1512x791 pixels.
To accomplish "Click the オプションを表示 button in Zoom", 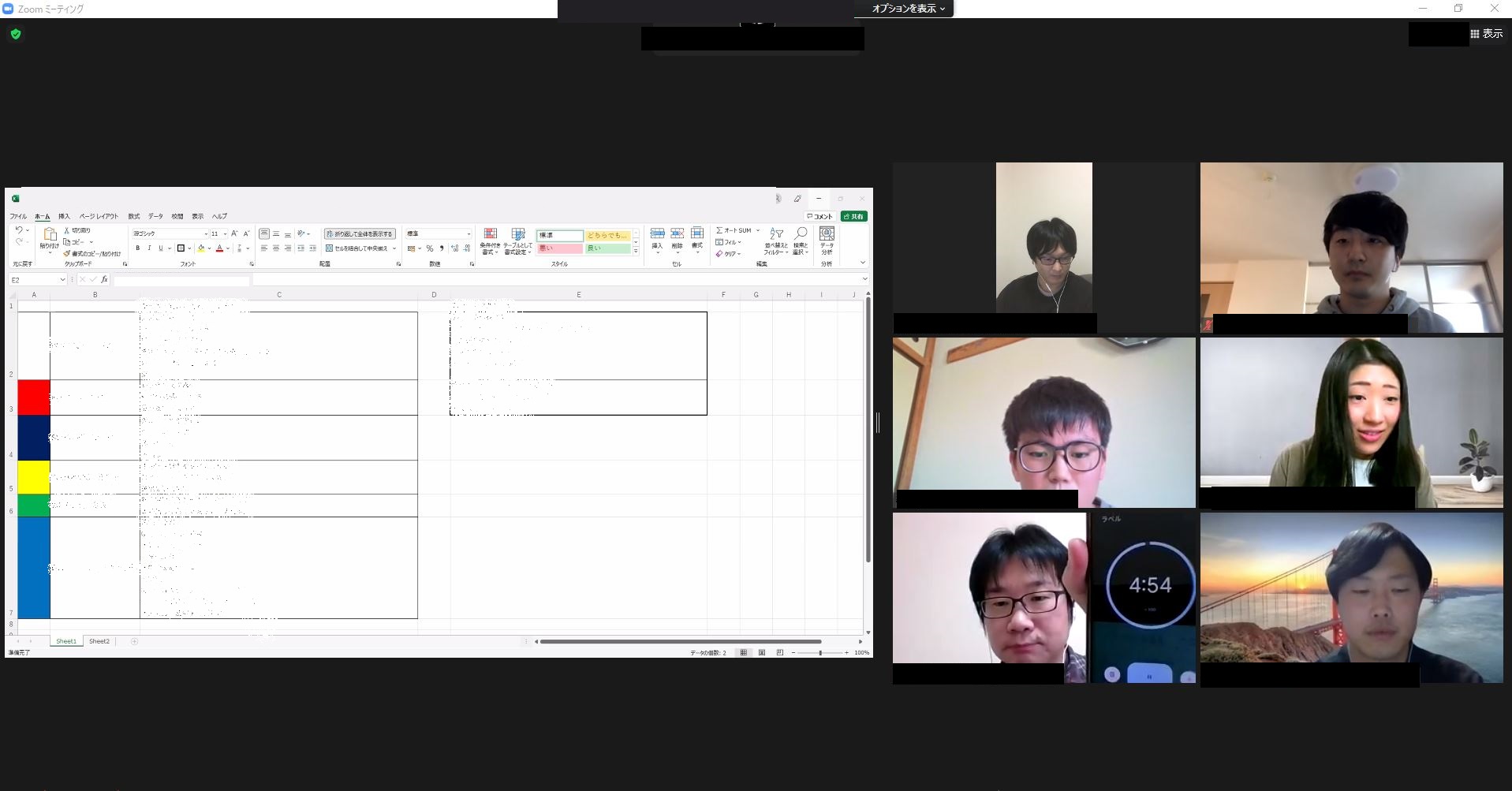I will (908, 9).
